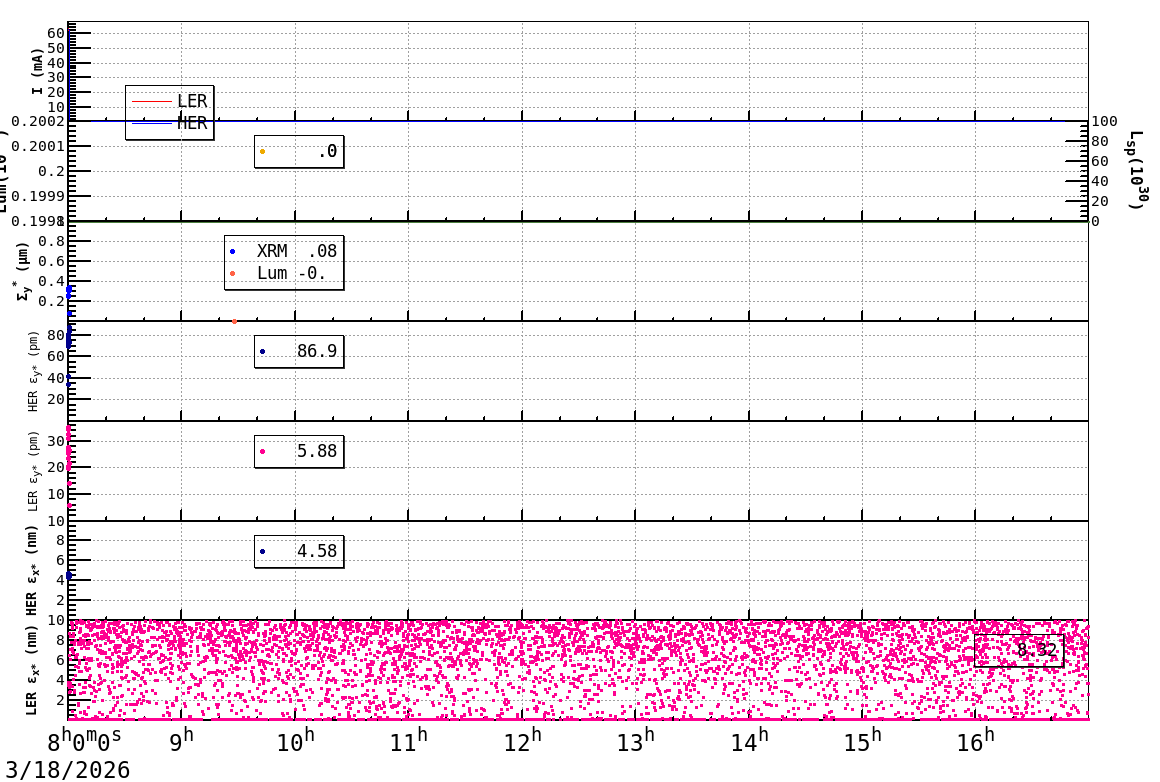Click the 86.9 value box
The width and height of the screenshot is (1160, 782).
pos(299,351)
